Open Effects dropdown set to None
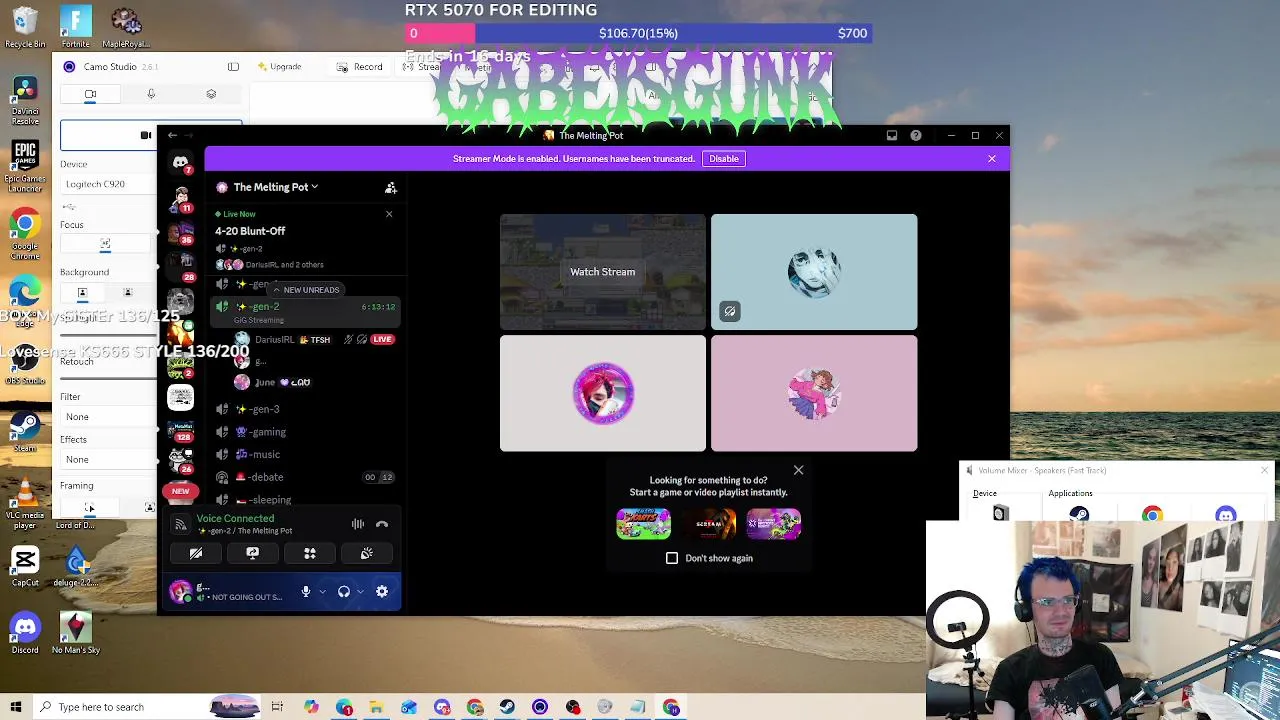Image resolution: width=1280 pixels, height=720 pixels. [108, 459]
